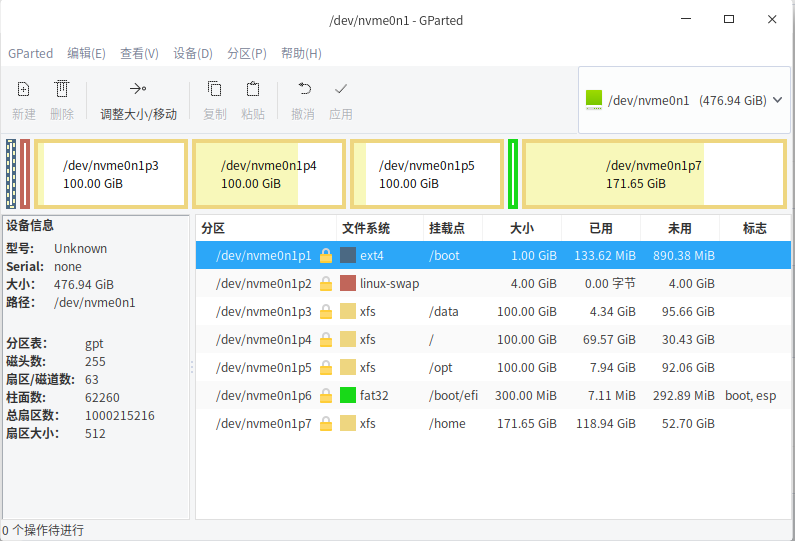Image resolution: width=795 pixels, height=541 pixels.
Task: Click the device dropdown chevron arrow
Action: (778, 100)
